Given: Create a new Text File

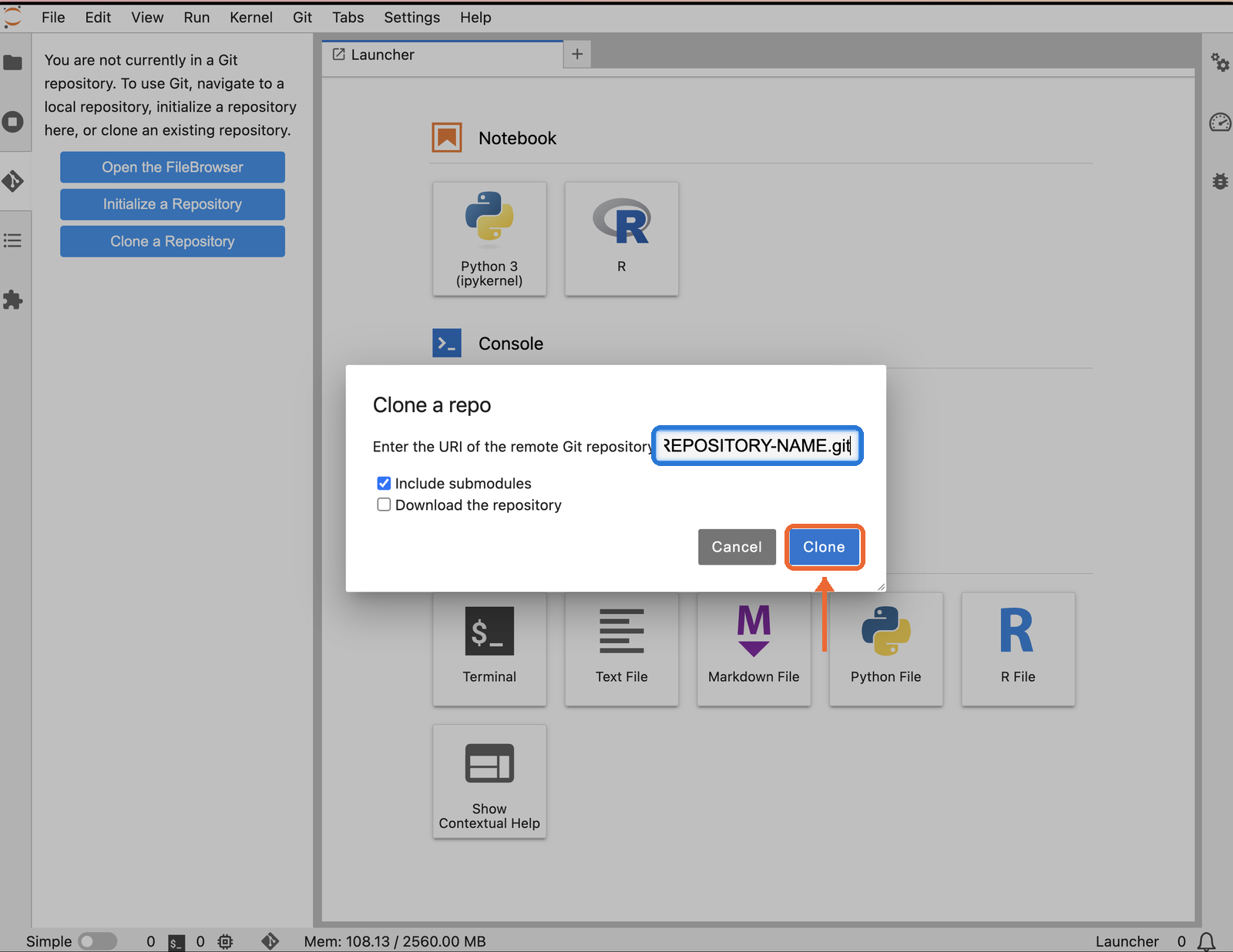Looking at the screenshot, I should click(622, 649).
